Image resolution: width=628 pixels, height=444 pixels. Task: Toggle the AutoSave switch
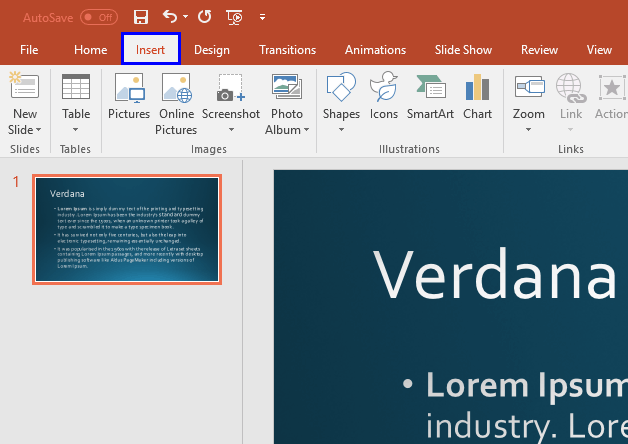coord(99,17)
